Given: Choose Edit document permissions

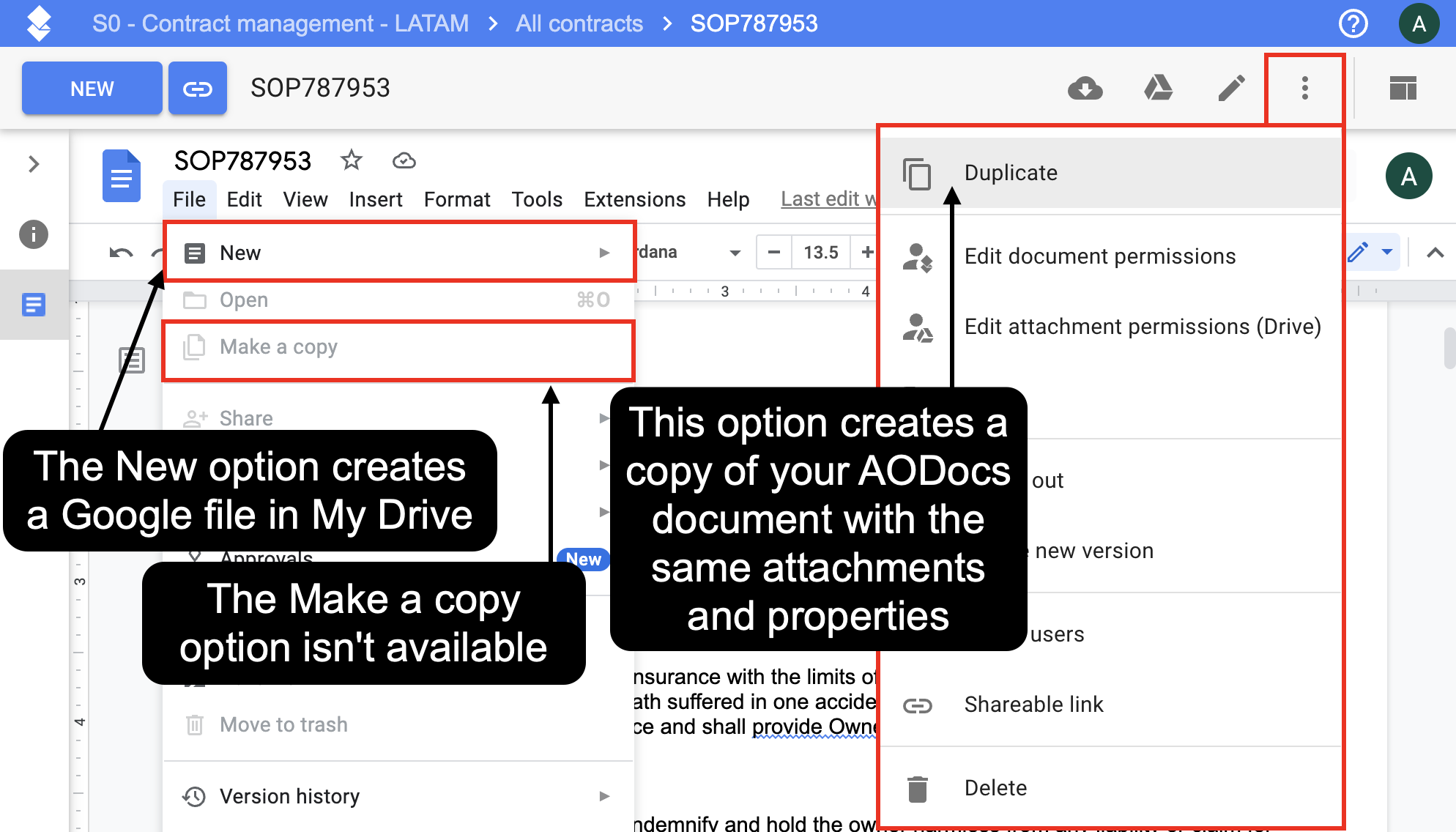Looking at the screenshot, I should click(1099, 256).
